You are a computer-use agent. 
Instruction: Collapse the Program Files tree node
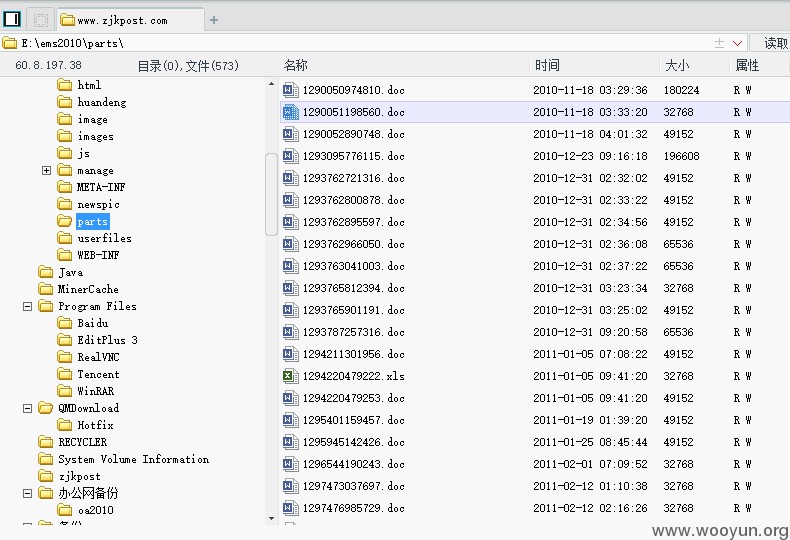pos(27,306)
